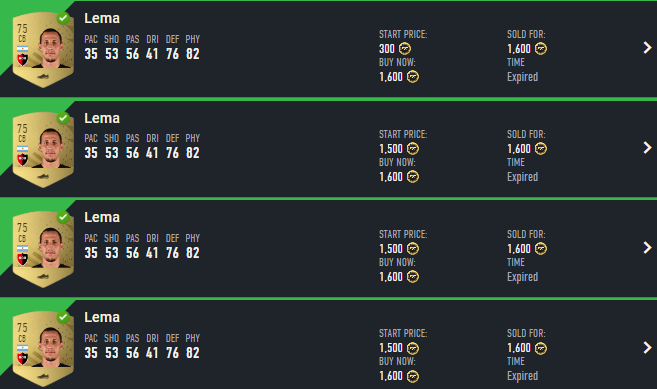Open the first Lema gold player card
The width and height of the screenshot is (657, 389).
pos(44,50)
